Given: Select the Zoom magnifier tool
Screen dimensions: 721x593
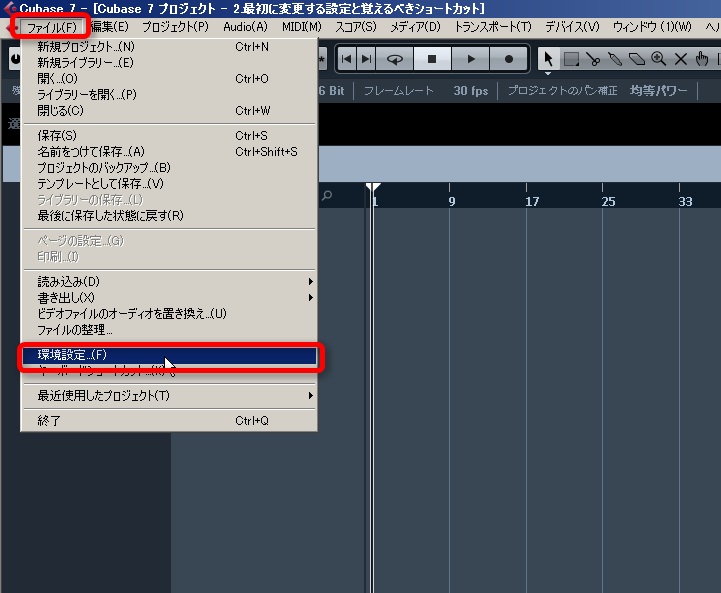Looking at the screenshot, I should point(659,59).
